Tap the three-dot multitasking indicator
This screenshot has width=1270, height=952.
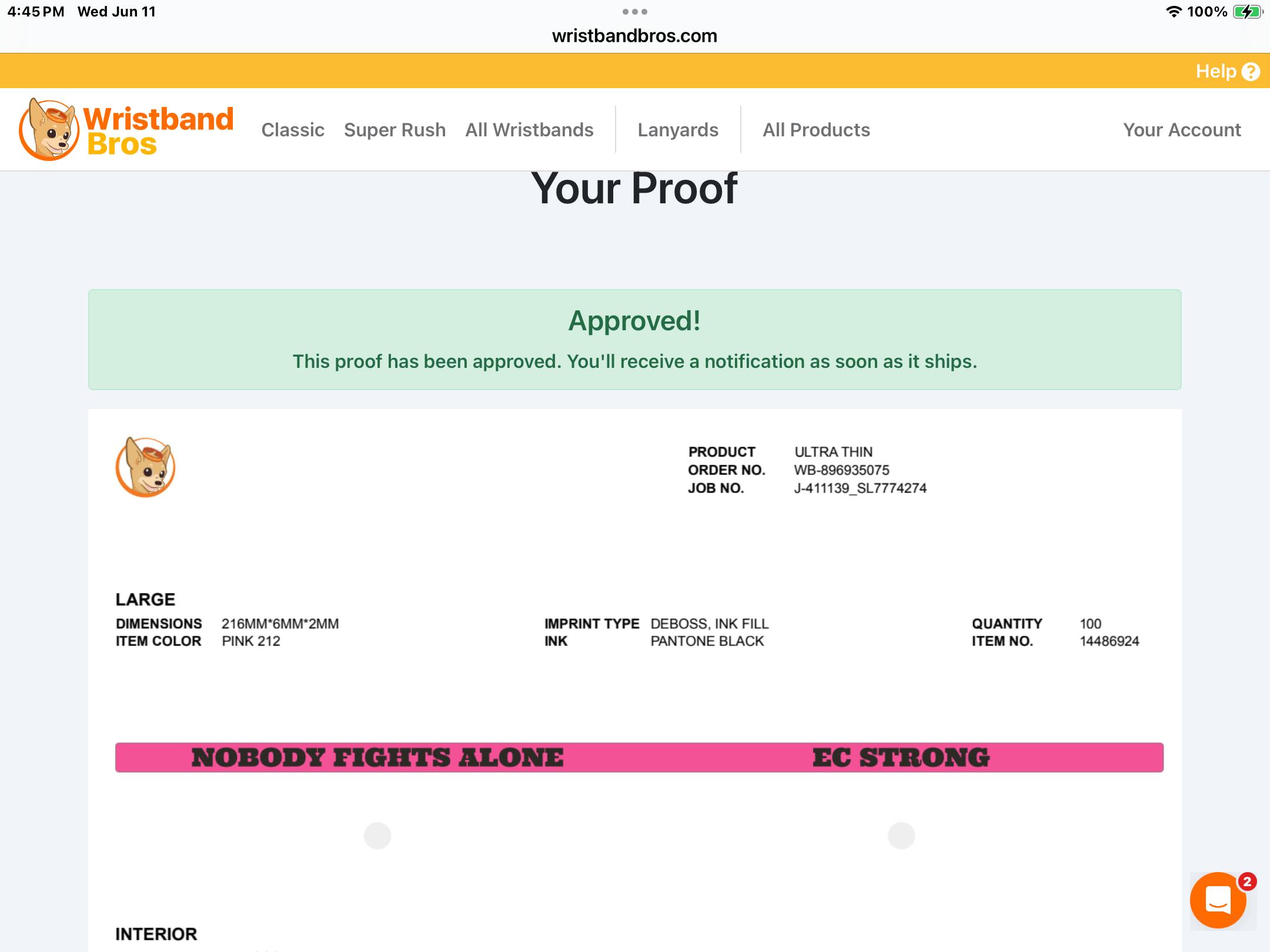[634, 12]
